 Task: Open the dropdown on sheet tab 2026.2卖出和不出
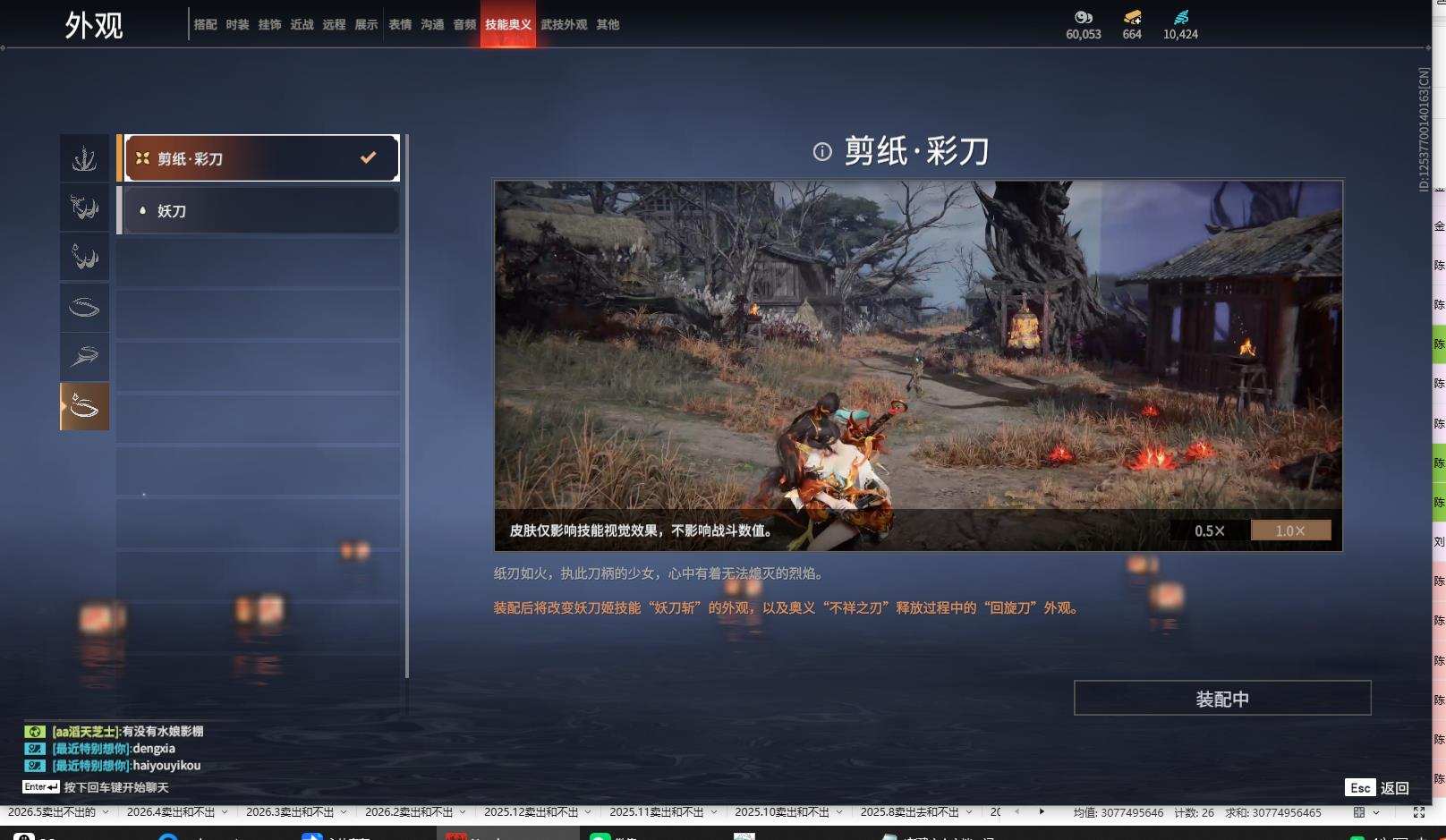click(463, 812)
